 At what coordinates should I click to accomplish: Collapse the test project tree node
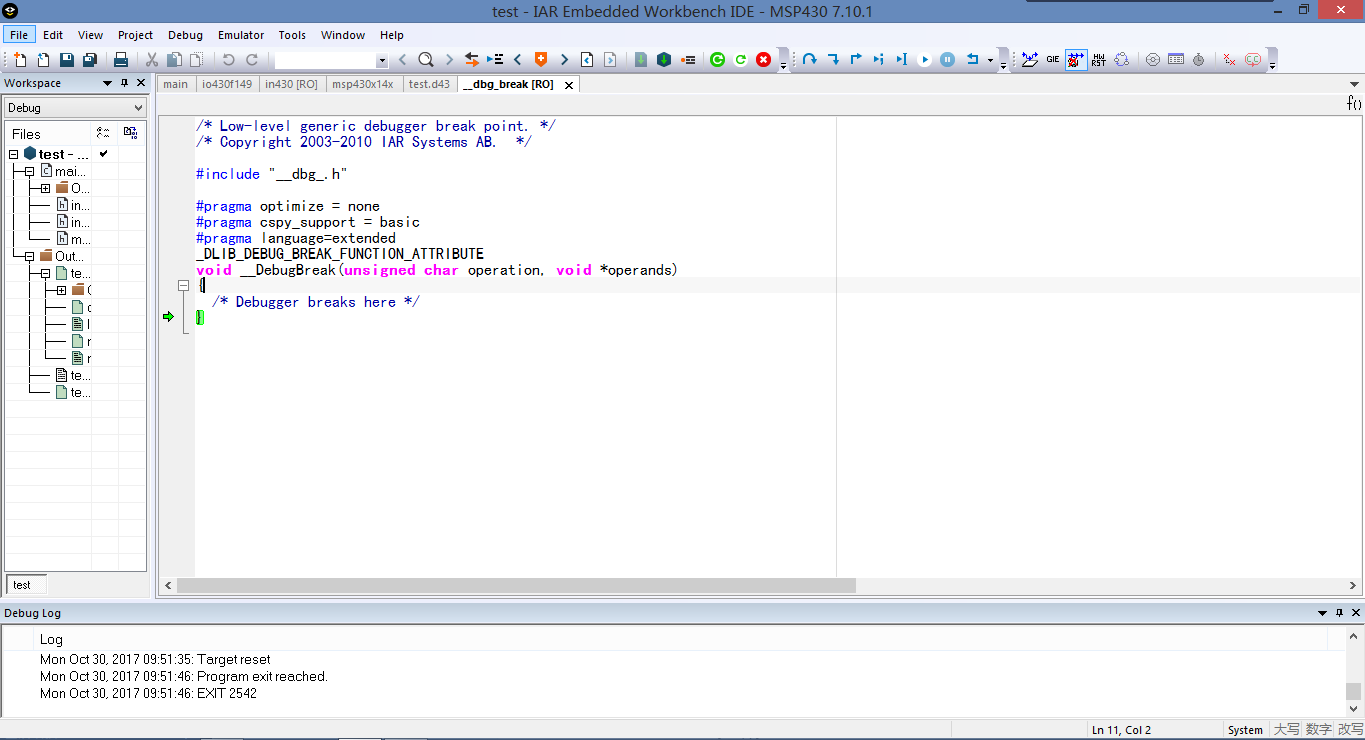(14, 154)
